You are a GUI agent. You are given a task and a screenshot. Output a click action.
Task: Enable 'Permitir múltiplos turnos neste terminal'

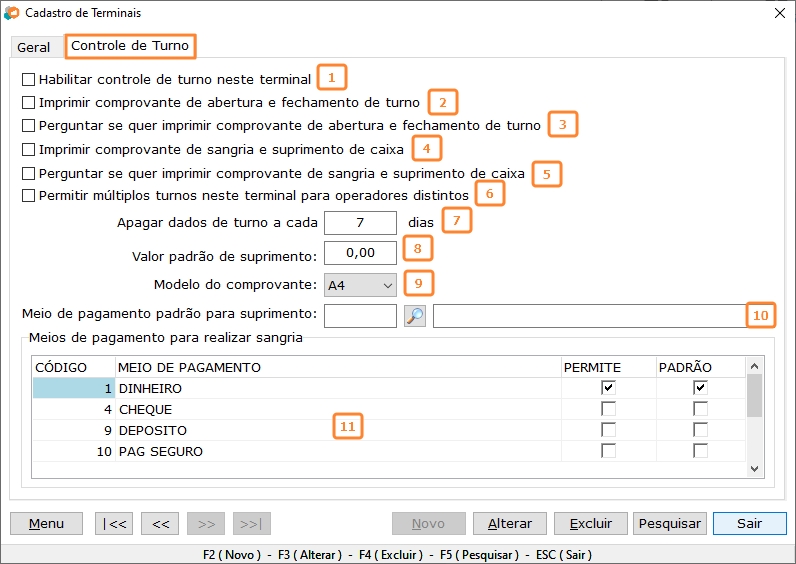pos(28,195)
